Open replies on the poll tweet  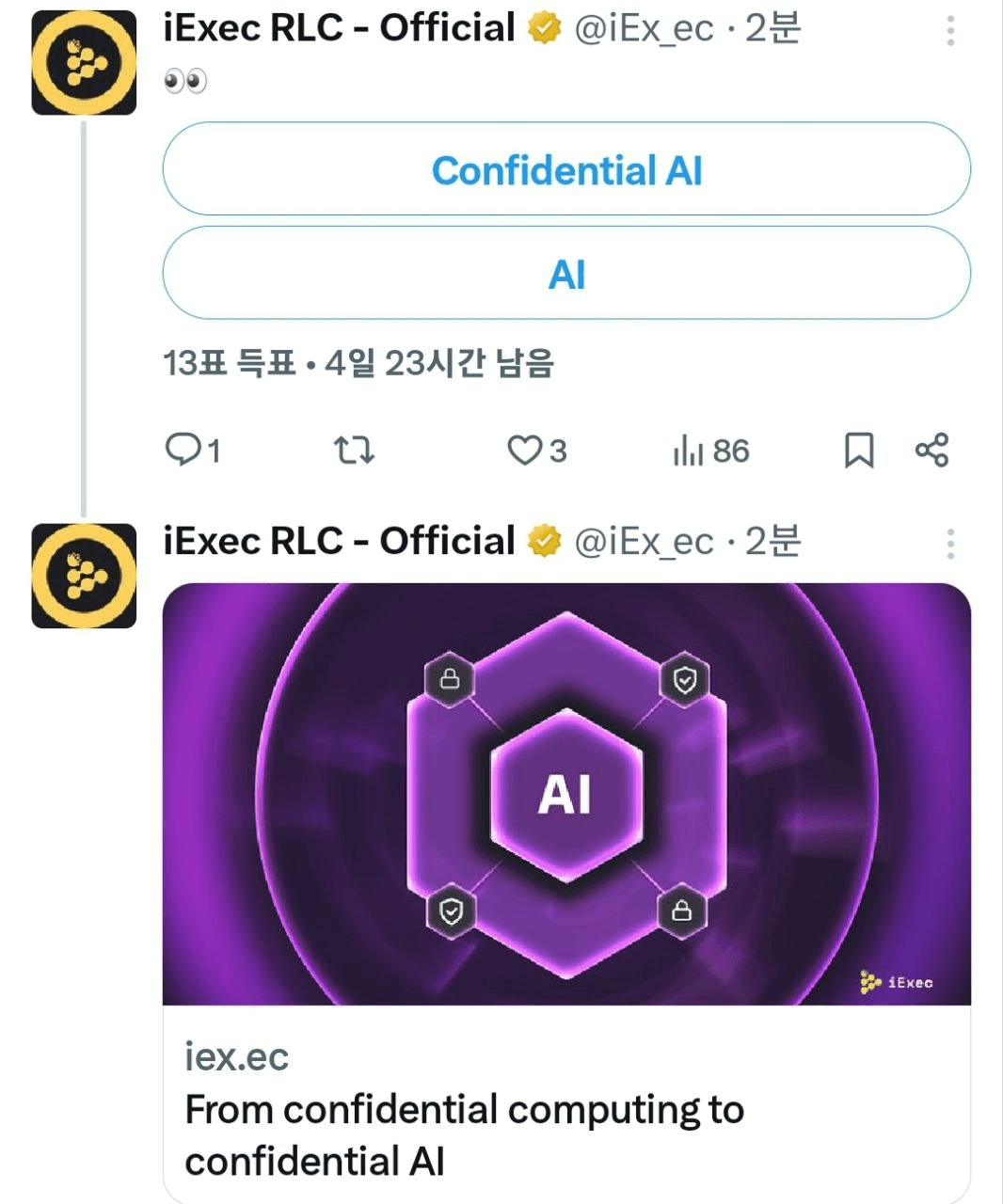[x=193, y=451]
